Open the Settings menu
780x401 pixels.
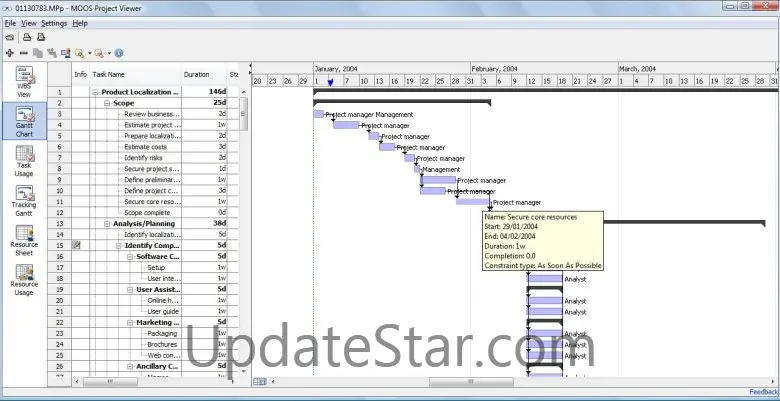tap(54, 23)
